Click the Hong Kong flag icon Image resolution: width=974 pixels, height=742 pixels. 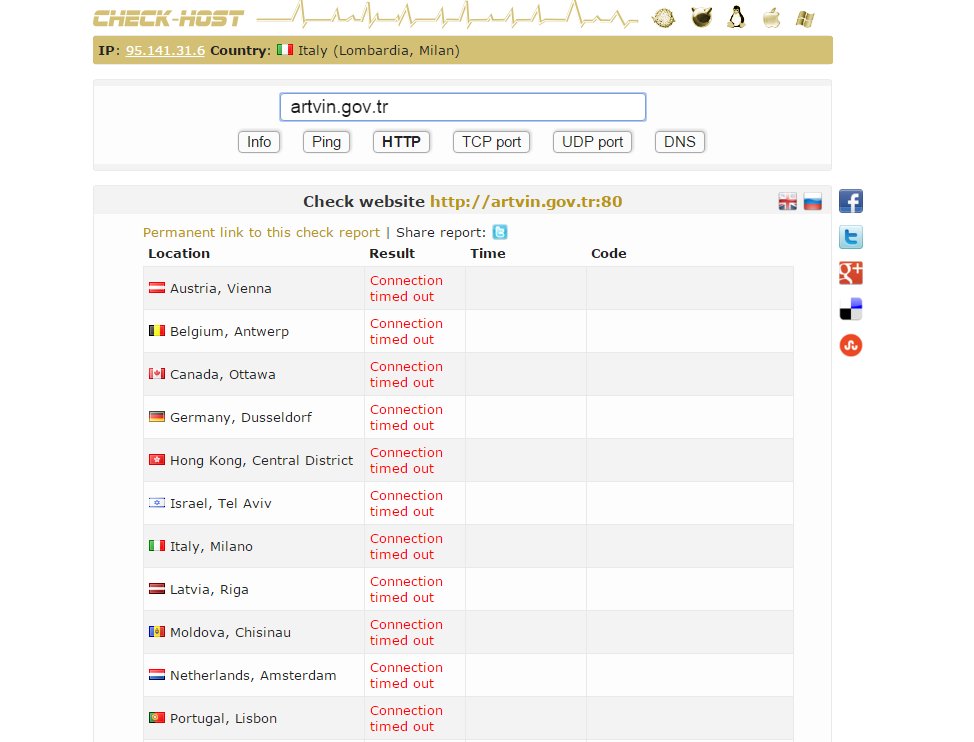click(x=157, y=459)
